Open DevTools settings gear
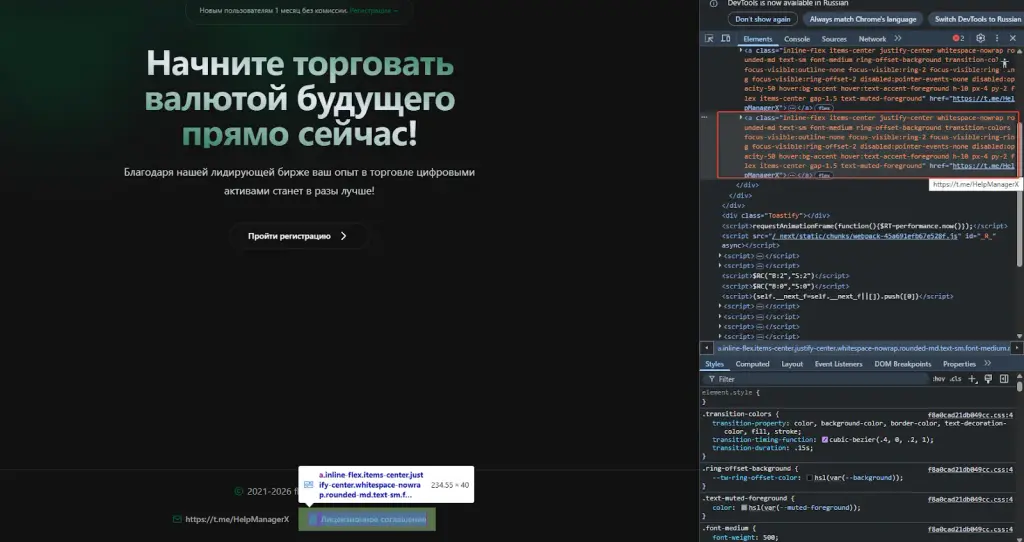This screenshot has height=542, width=1024. (x=980, y=39)
